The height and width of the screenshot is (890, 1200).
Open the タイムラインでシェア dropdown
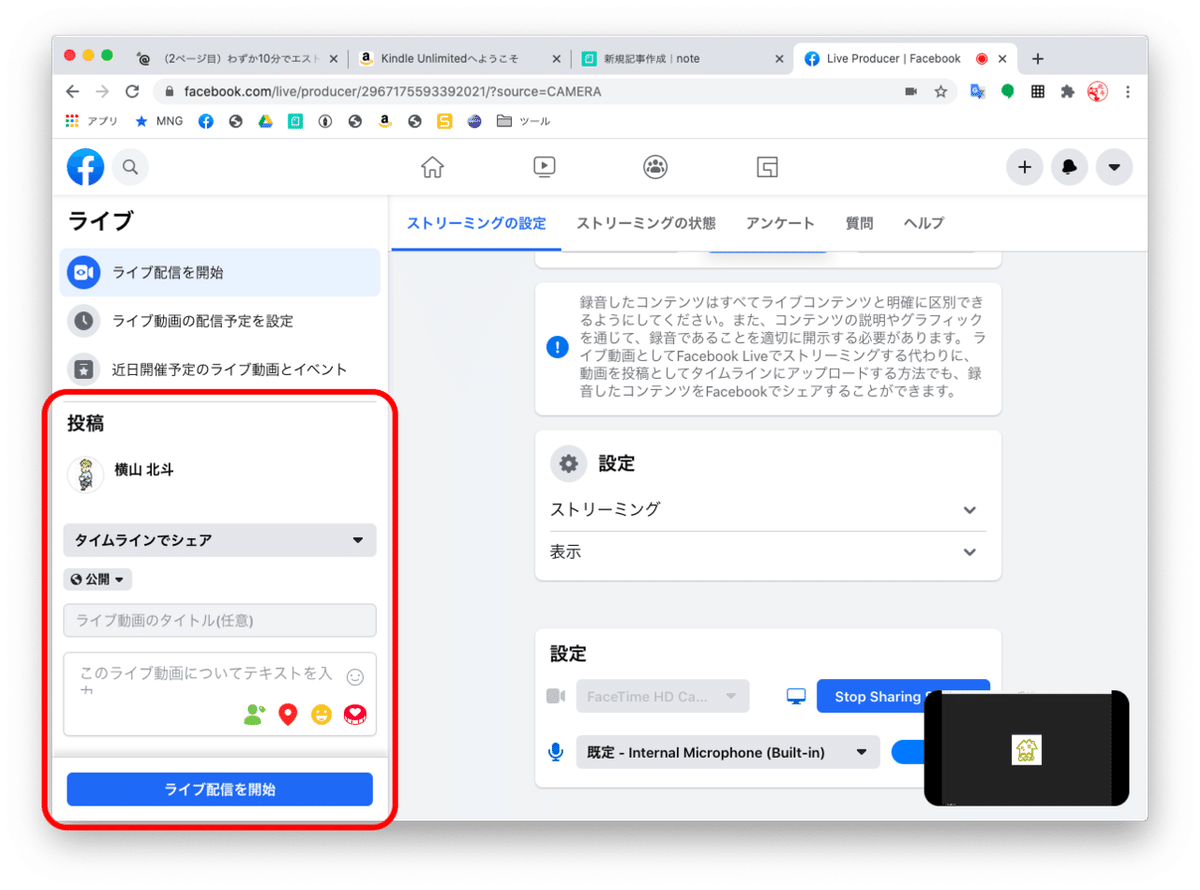pos(219,540)
